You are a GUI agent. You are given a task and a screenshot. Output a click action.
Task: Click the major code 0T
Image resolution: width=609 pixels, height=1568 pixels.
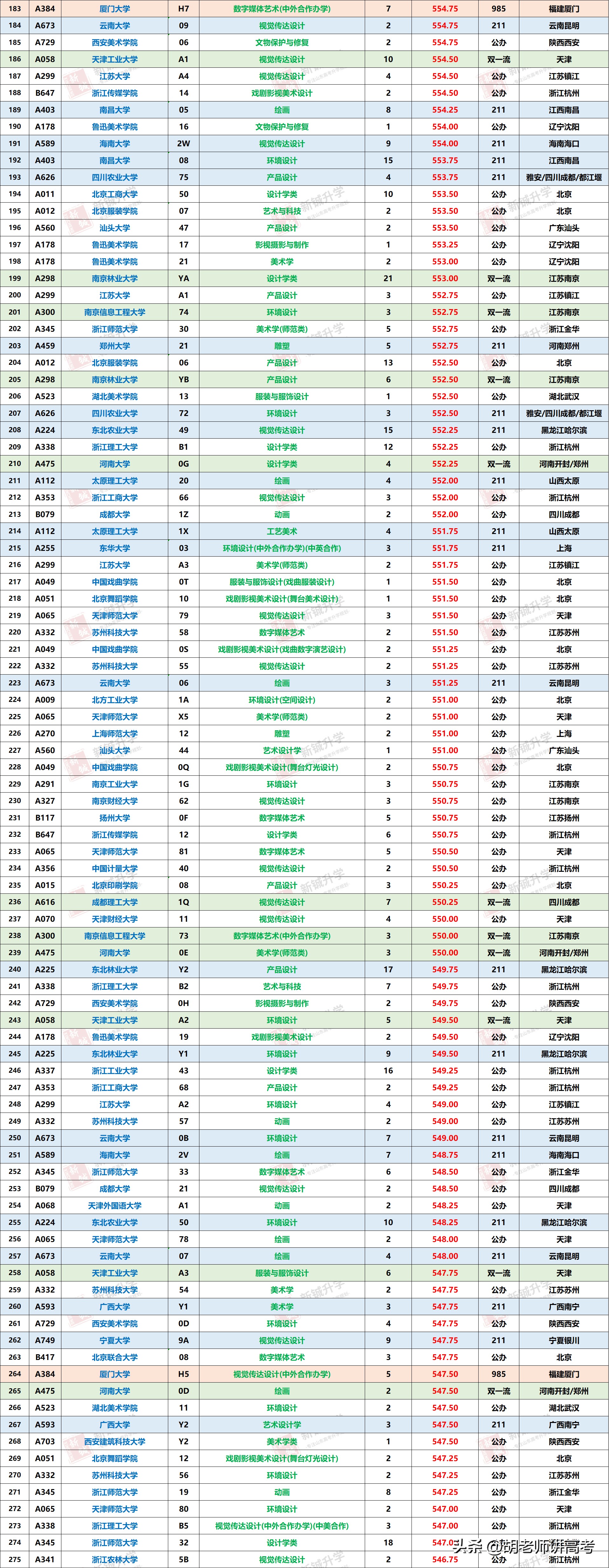pyautogui.click(x=184, y=582)
